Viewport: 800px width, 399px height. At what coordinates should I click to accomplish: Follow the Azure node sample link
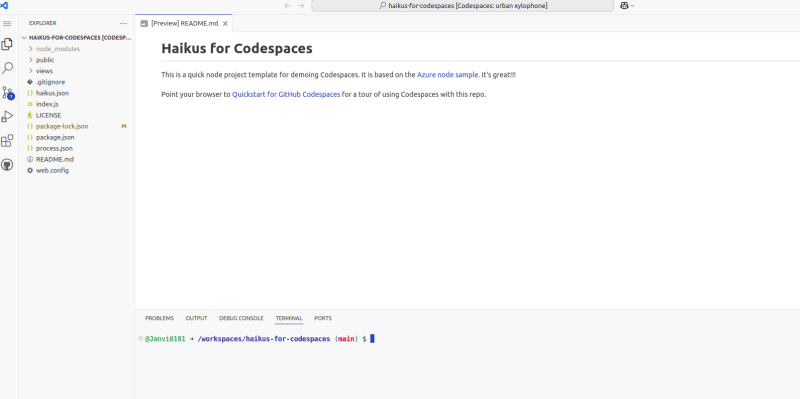(447, 74)
